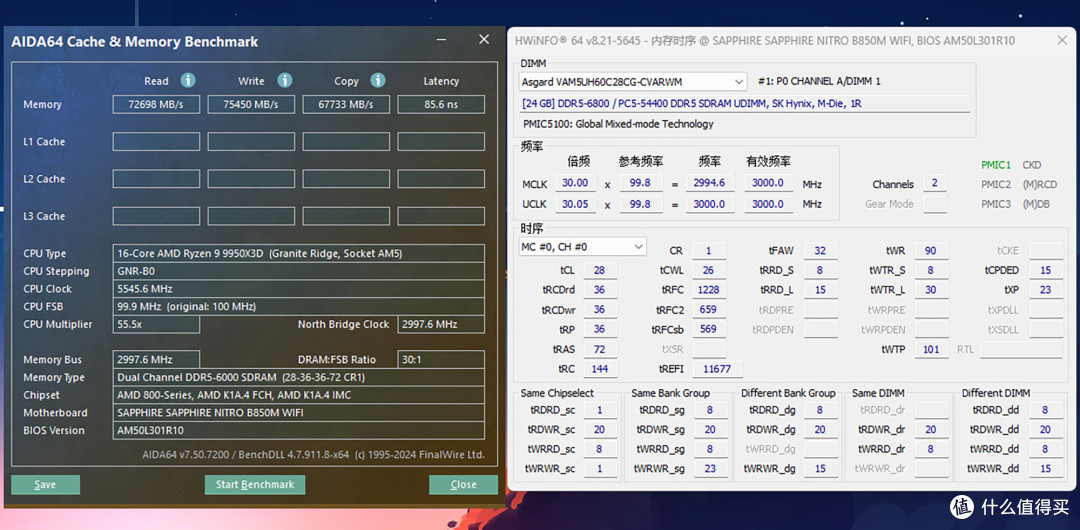Click the empty RTL field
The image size is (1080, 530).
[x=1021, y=349]
